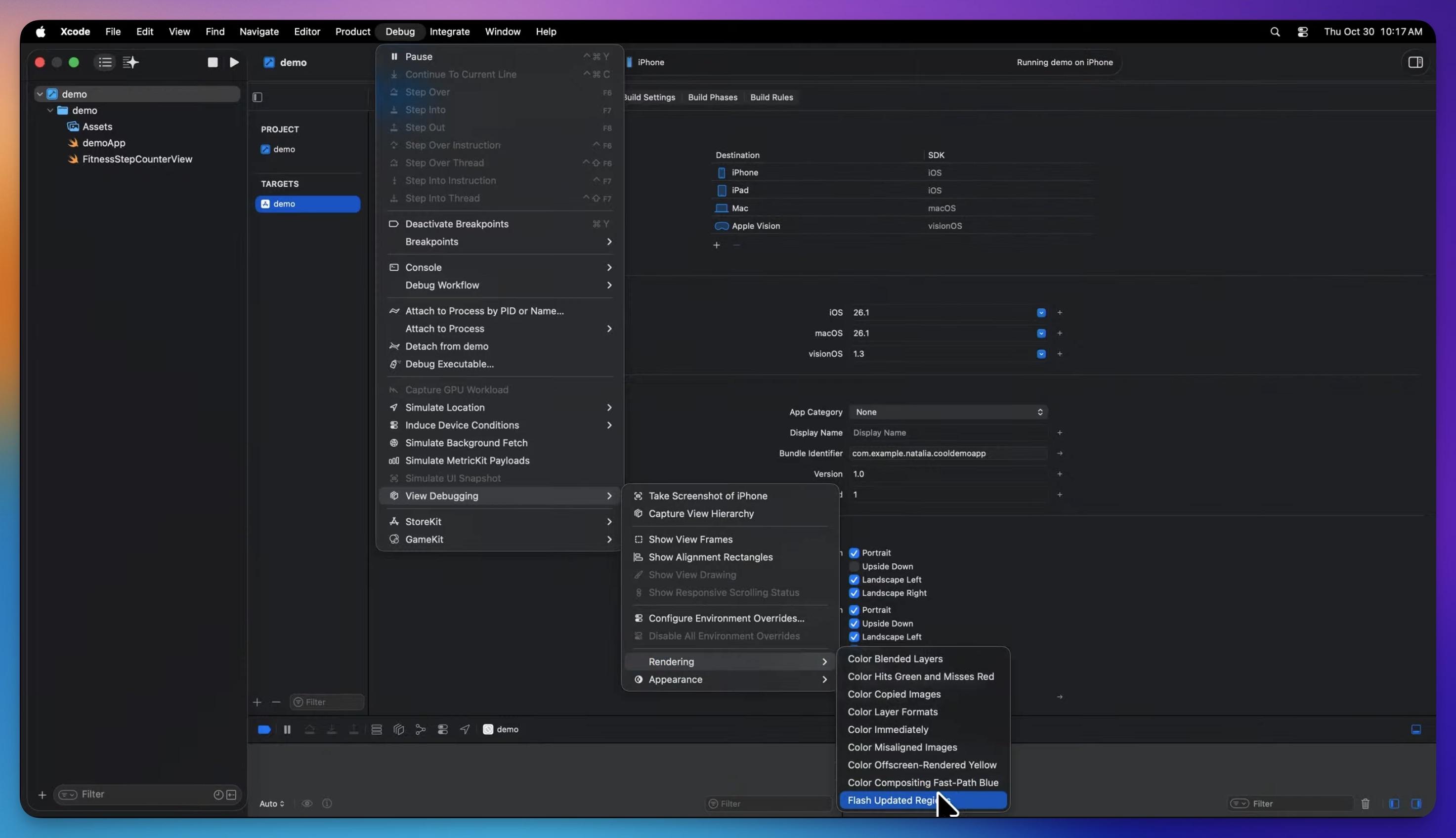Viewport: 1456px width, 838px height.
Task: Click the Run play button in toolbar
Action: pos(234,62)
